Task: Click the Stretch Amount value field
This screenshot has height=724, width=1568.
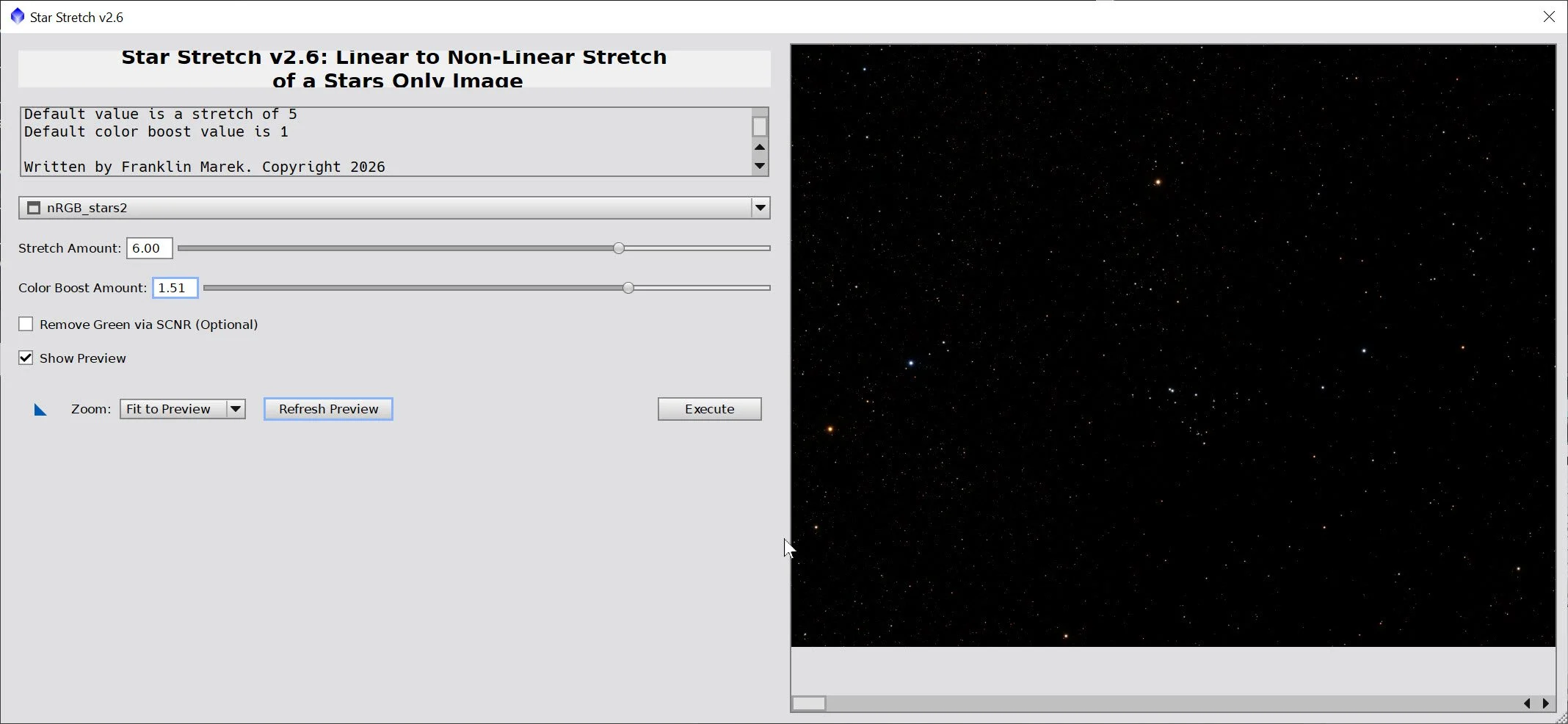Action: 150,248
